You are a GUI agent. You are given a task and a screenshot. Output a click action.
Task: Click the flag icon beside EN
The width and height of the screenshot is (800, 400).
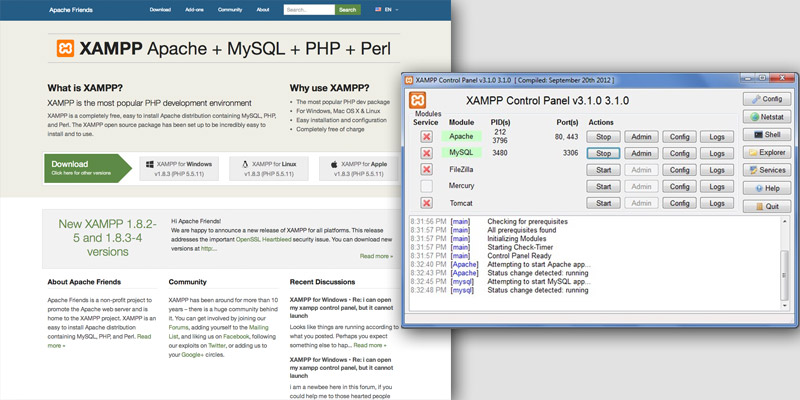point(378,10)
